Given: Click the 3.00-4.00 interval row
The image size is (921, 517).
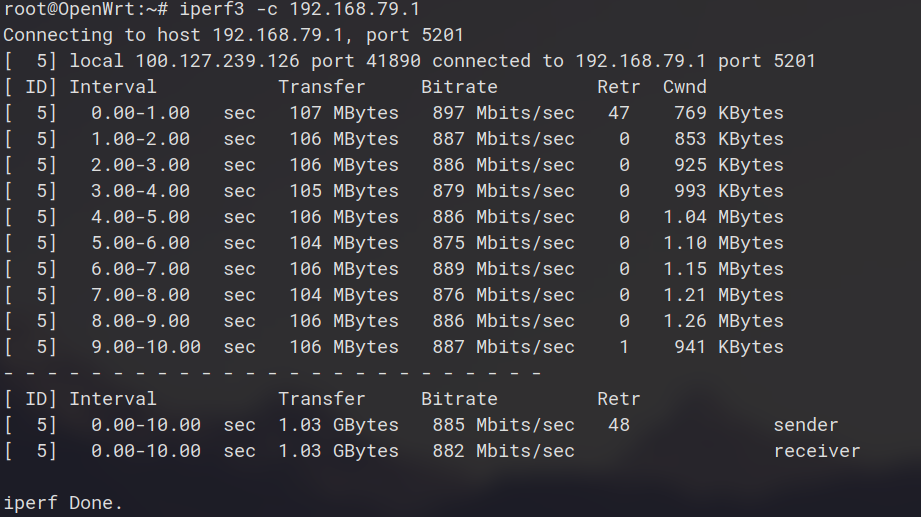Looking at the screenshot, I should 140,192.
